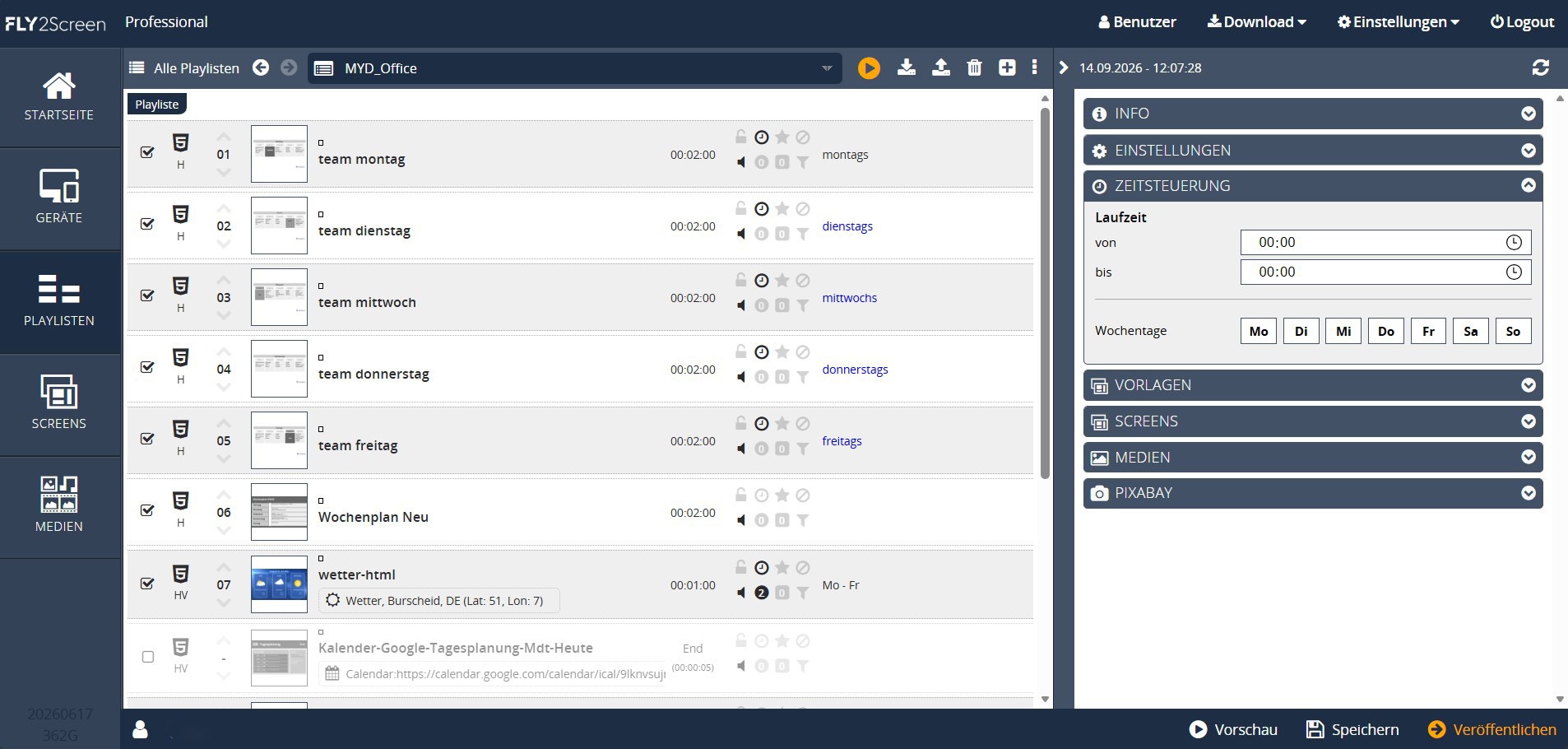This screenshot has height=749, width=1568.
Task: Click the Veröffentlichen button
Action: 1492,729
